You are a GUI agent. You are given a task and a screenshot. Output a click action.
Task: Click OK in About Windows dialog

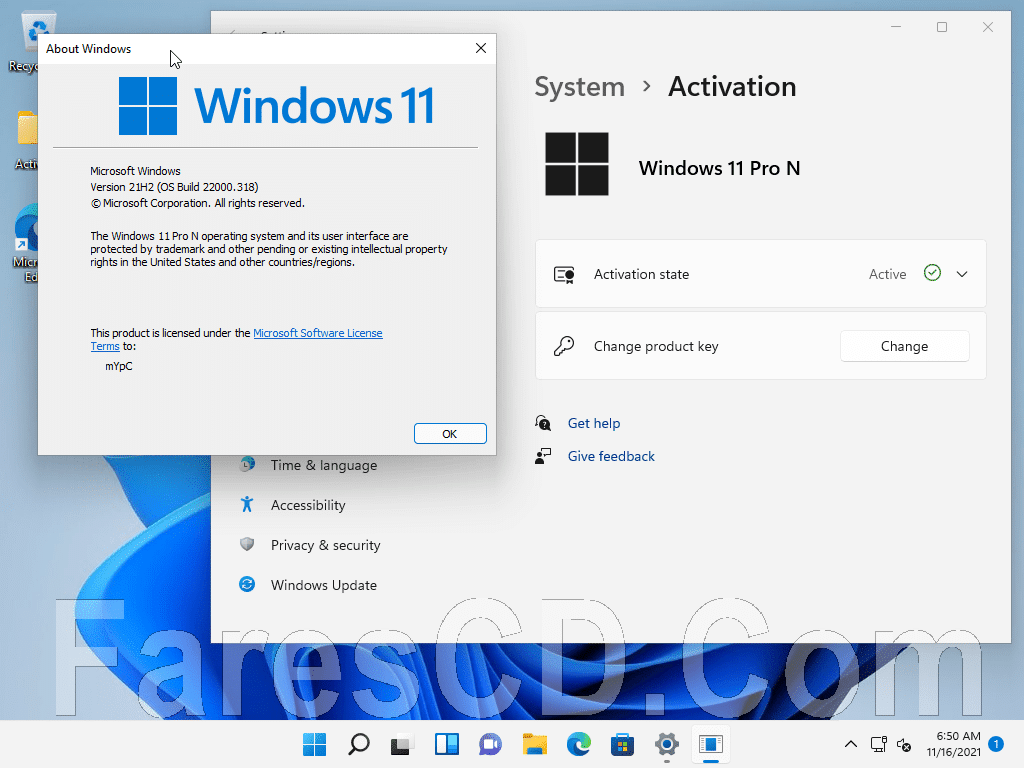click(x=450, y=434)
